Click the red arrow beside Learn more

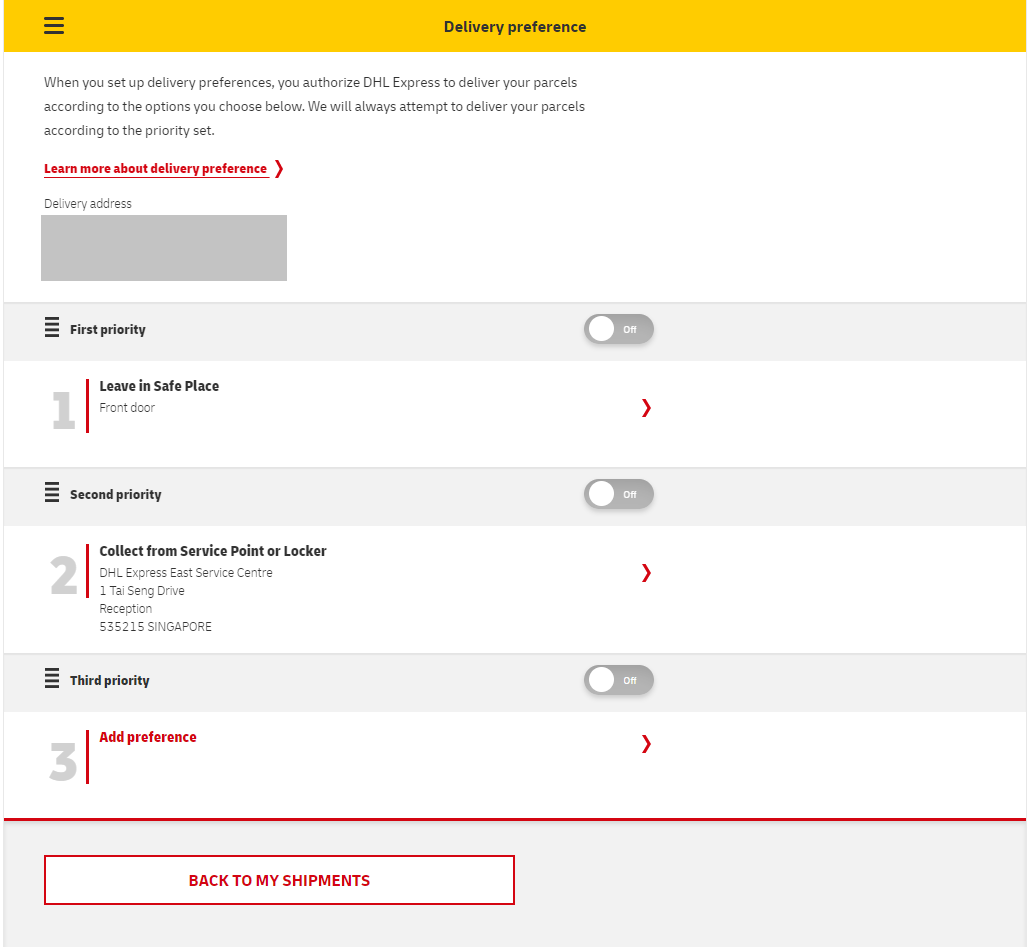[279, 169]
